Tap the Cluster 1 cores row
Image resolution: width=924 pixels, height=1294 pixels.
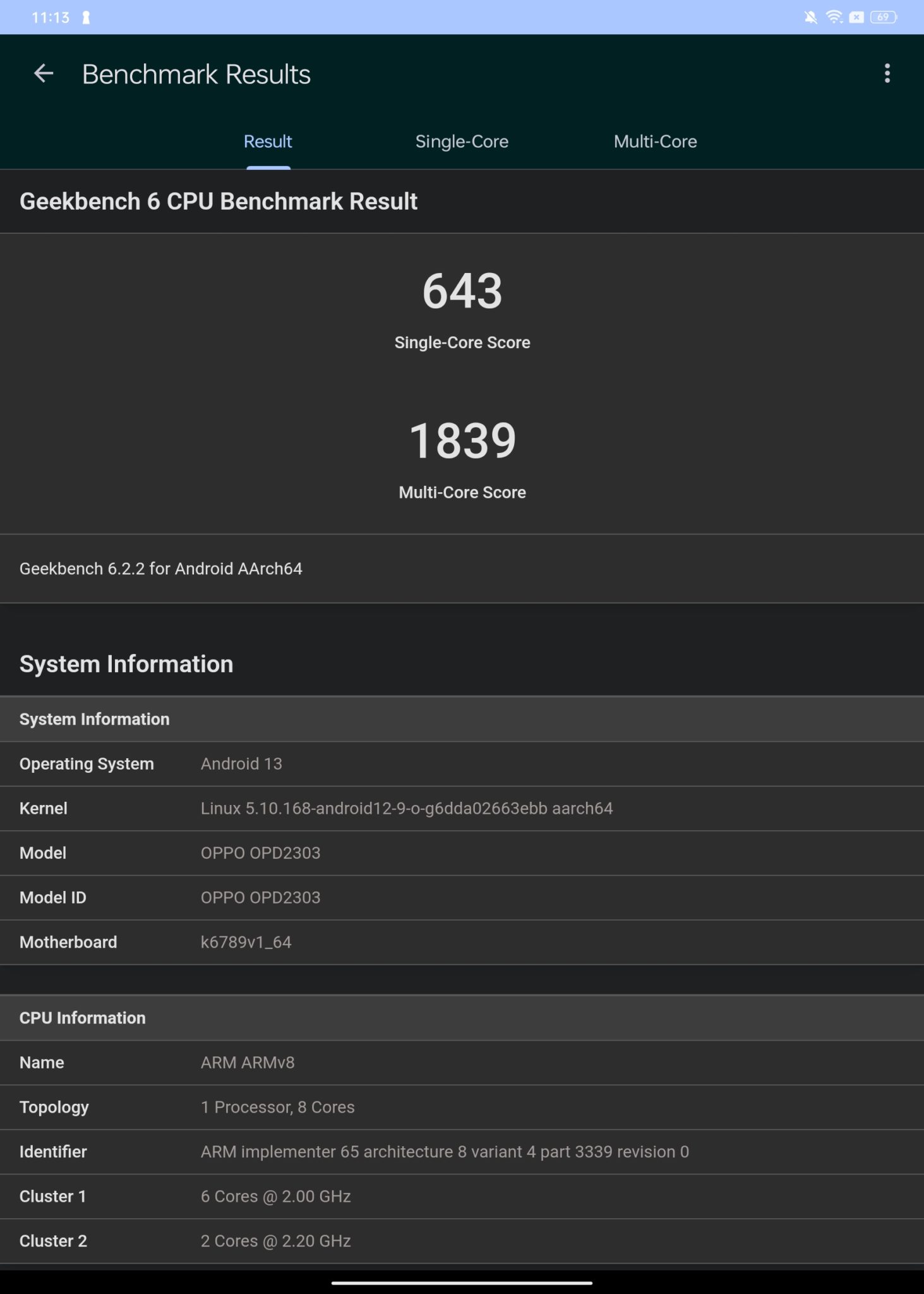[462, 1196]
